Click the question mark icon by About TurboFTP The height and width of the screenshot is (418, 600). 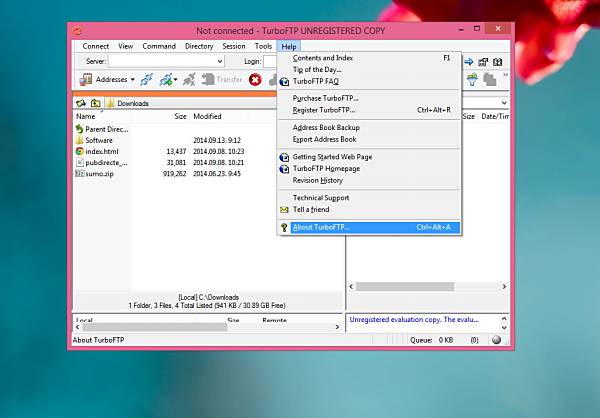click(x=284, y=227)
